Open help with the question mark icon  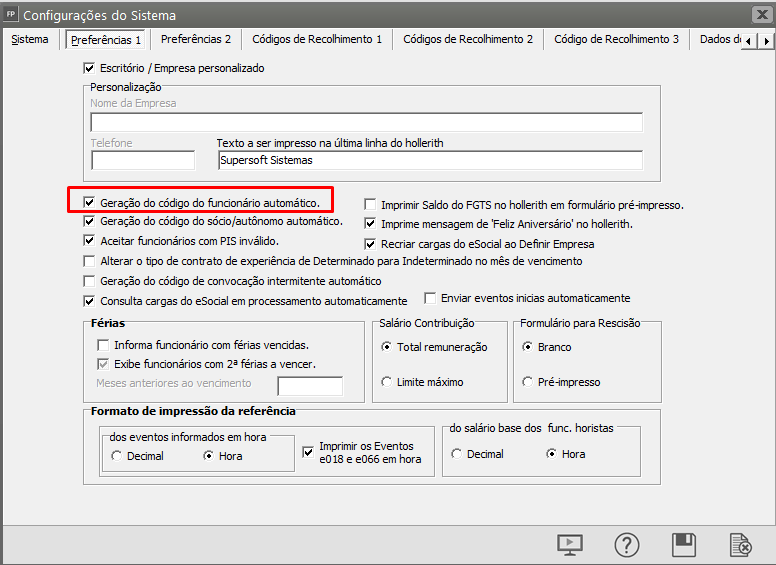point(626,545)
